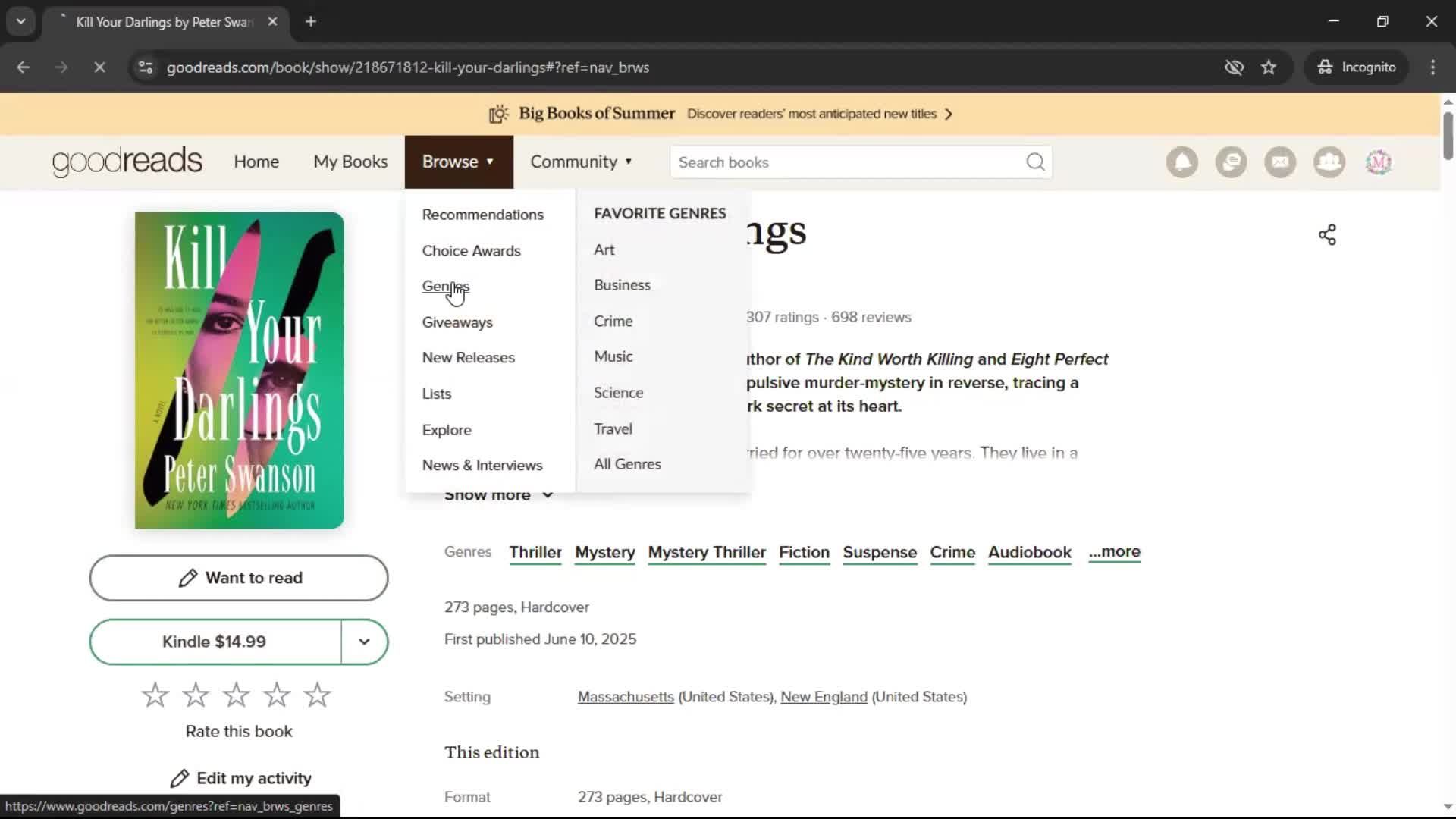Screen dimensions: 1456x819
Task: Go back to previous page
Action: 24,67
